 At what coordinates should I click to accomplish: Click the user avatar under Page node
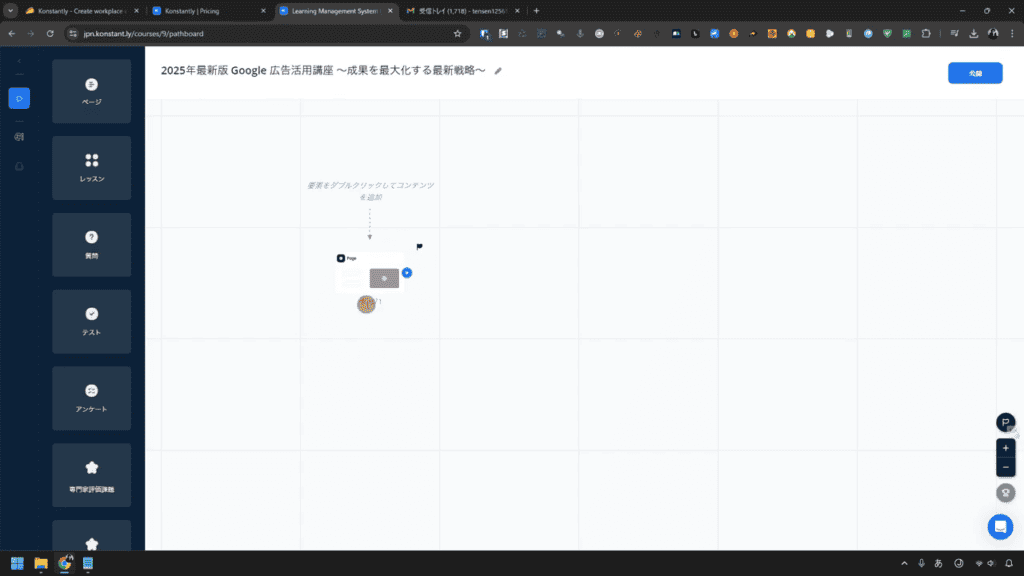(366, 304)
